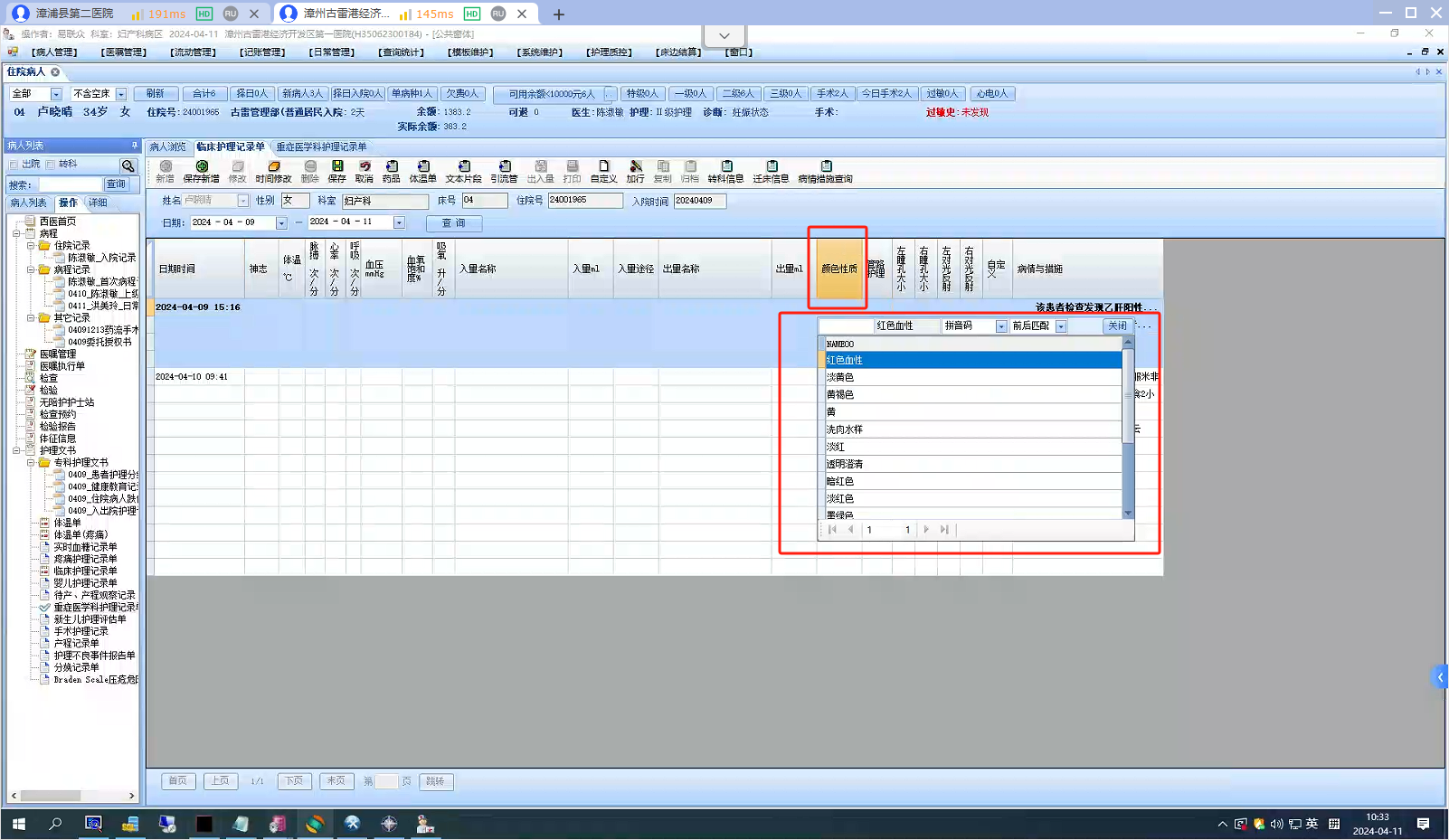The width and height of the screenshot is (1449, 840).
Task: Click the 关闭 button in the popup
Action: (1117, 326)
